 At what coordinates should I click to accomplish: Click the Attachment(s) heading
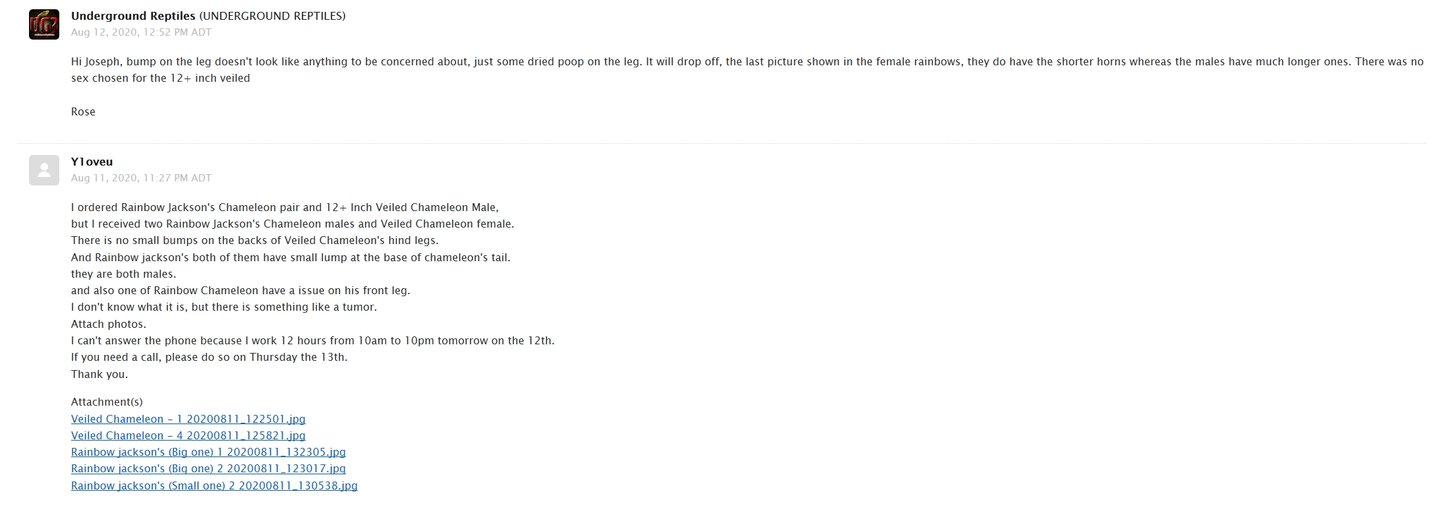[107, 402]
